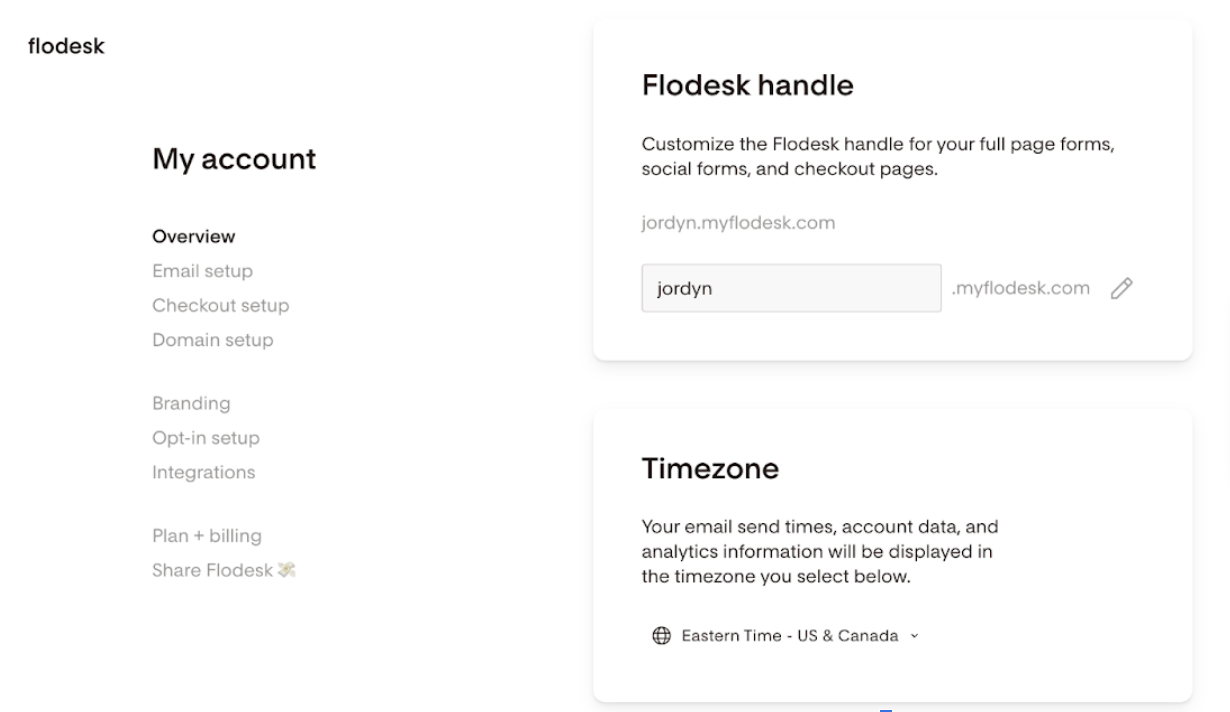The width and height of the screenshot is (1230, 712).
Task: Click the Share Flodesk link
Action: click(x=213, y=570)
